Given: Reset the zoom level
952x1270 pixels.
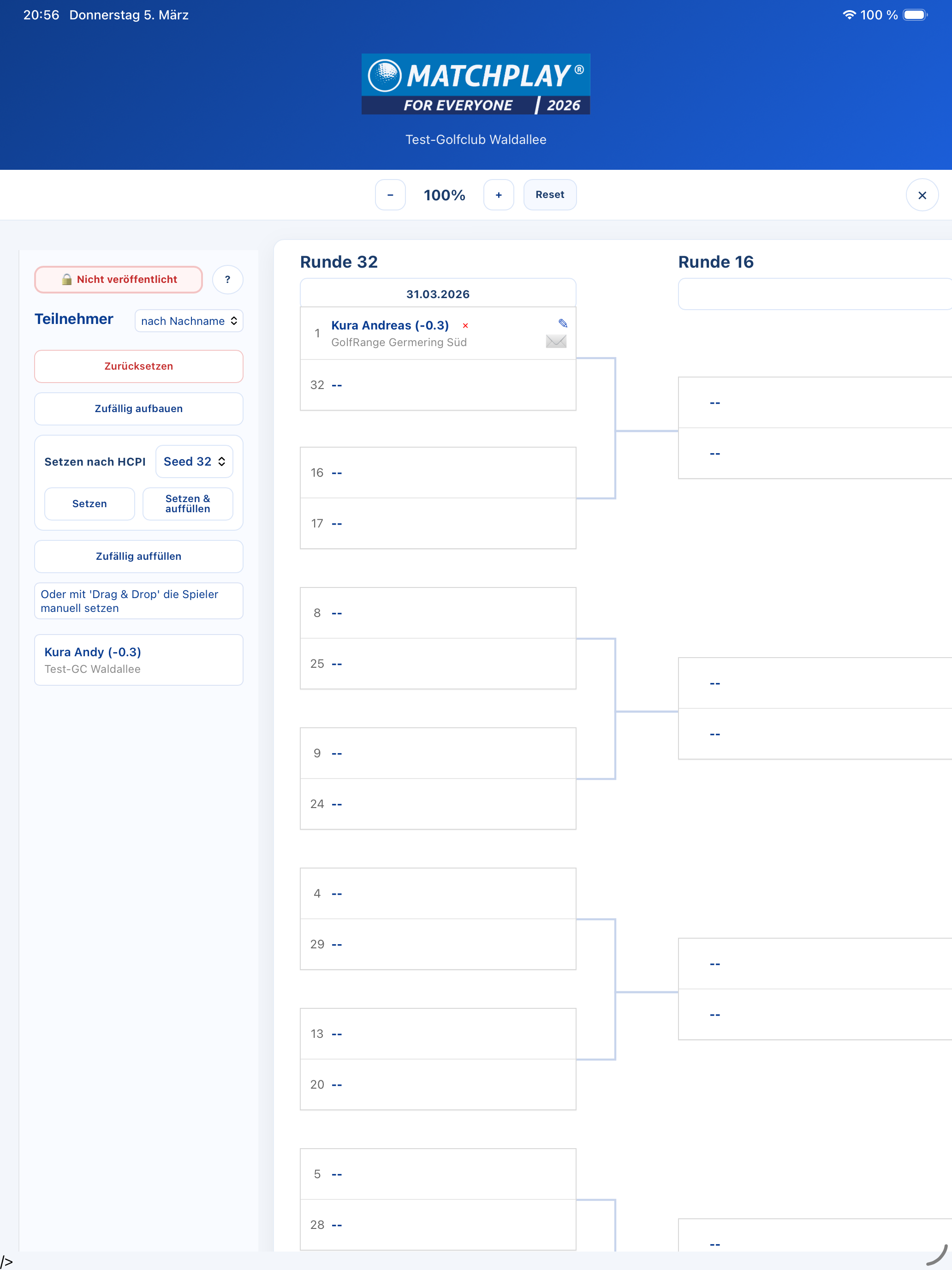Looking at the screenshot, I should click(x=550, y=195).
